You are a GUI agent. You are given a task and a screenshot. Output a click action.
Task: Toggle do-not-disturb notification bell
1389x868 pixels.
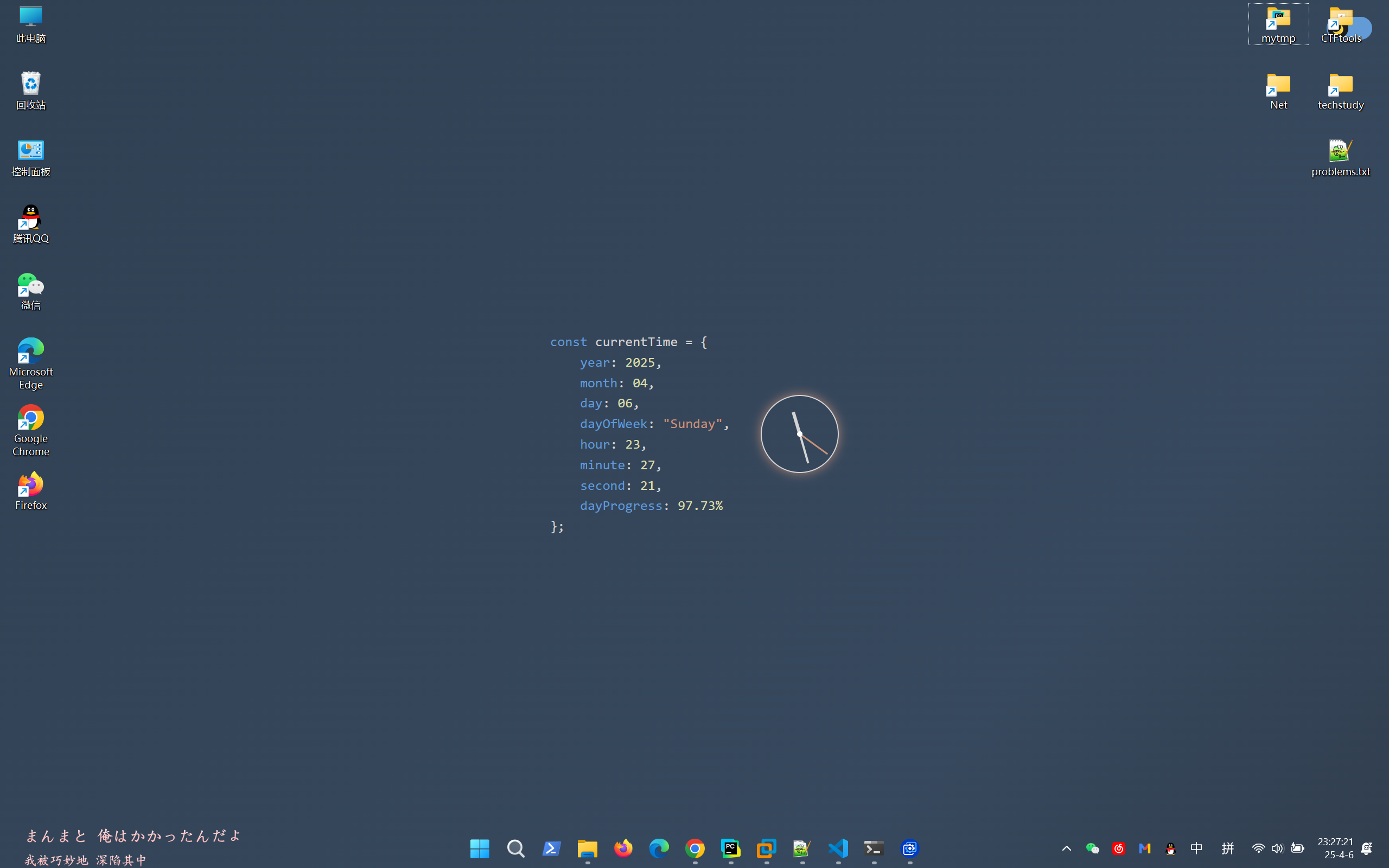(1367, 848)
